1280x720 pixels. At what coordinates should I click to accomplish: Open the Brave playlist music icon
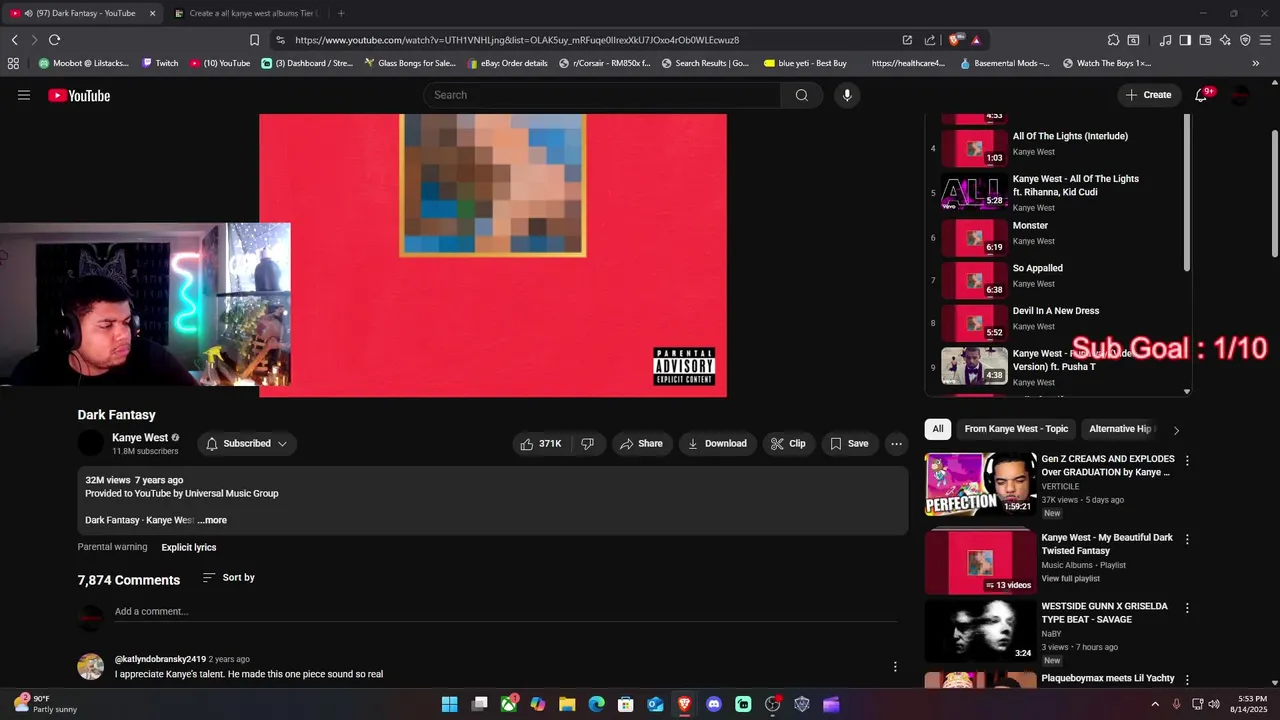[x=1165, y=40]
